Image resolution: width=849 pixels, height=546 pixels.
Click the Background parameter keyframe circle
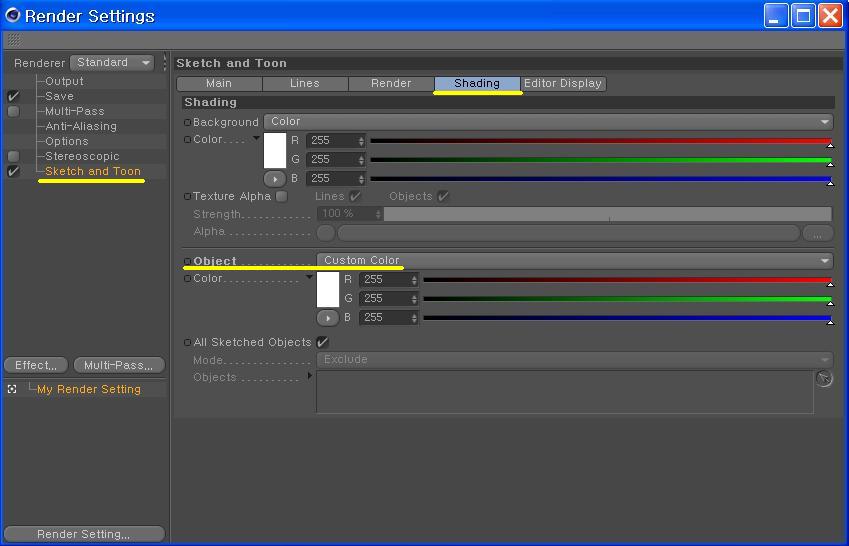click(x=187, y=122)
